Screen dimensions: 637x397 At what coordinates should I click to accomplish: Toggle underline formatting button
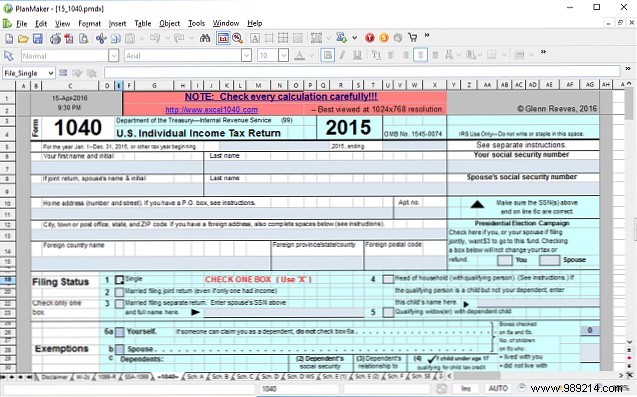coord(357,55)
